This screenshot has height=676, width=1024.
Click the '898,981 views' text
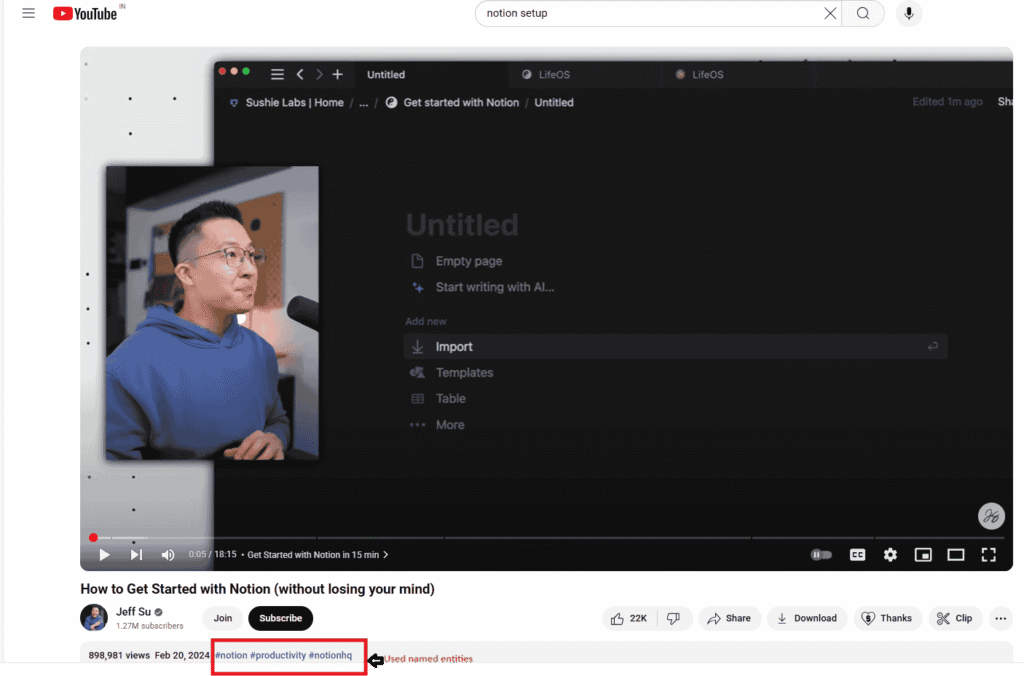tap(119, 655)
